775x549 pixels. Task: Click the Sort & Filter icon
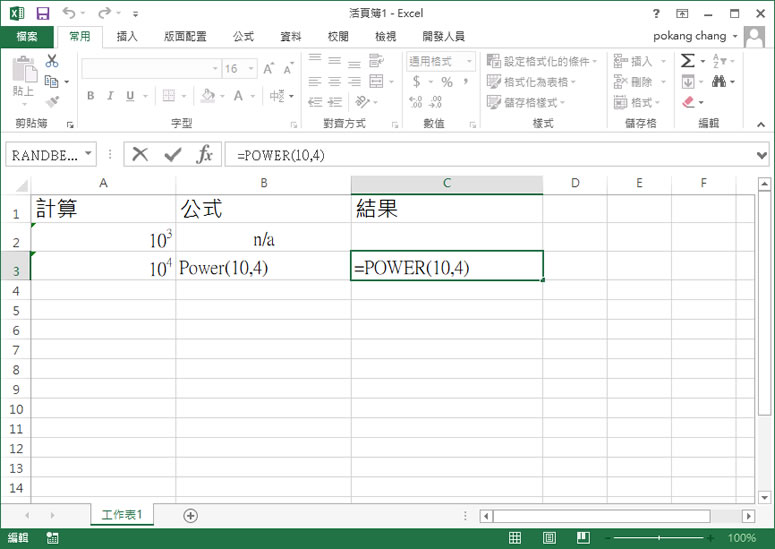719,61
